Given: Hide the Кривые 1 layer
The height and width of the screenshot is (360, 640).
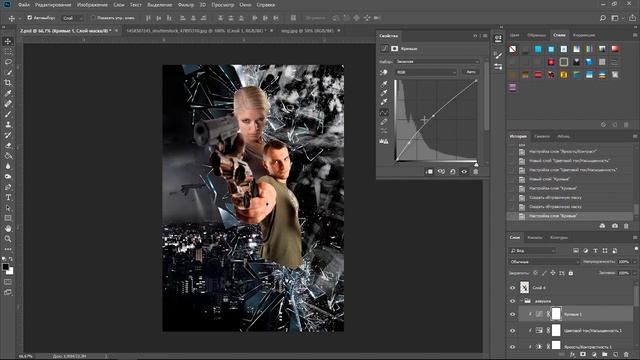Looking at the screenshot, I should pos(513,314).
